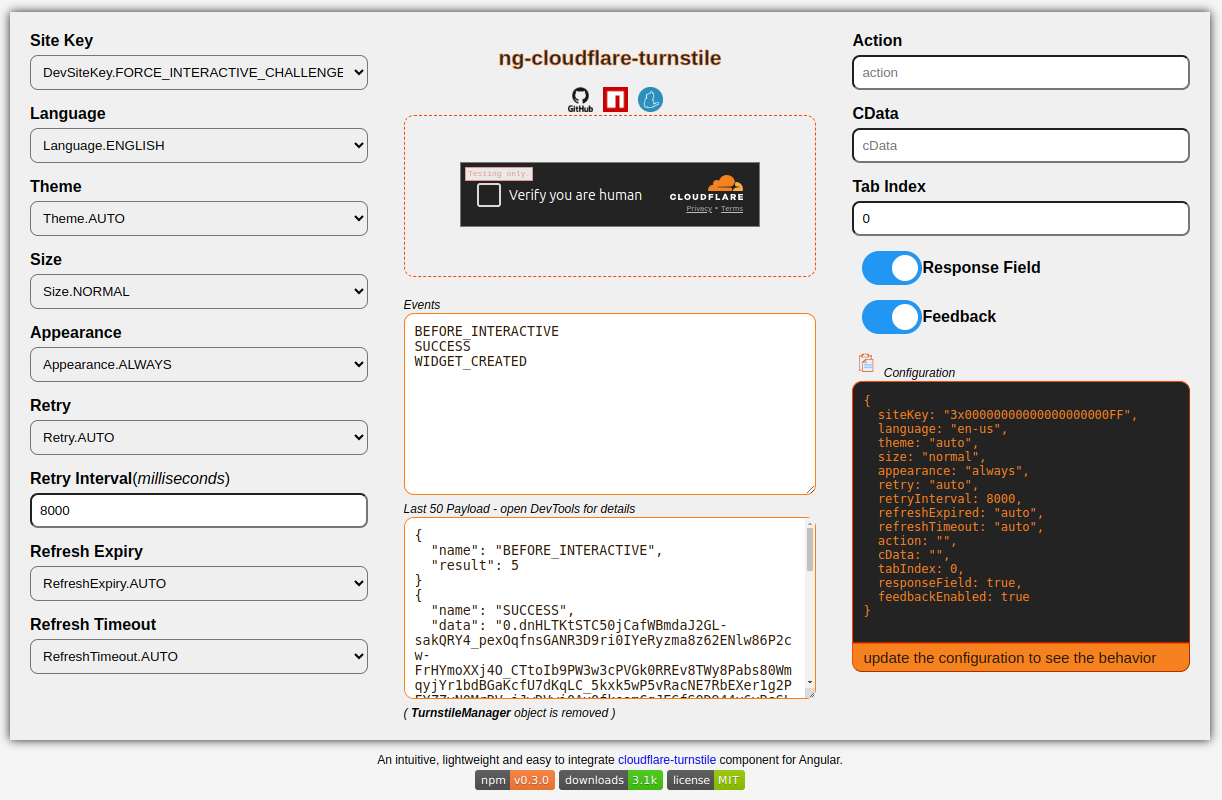
Task: Copy configuration with the clipboard icon
Action: point(866,363)
